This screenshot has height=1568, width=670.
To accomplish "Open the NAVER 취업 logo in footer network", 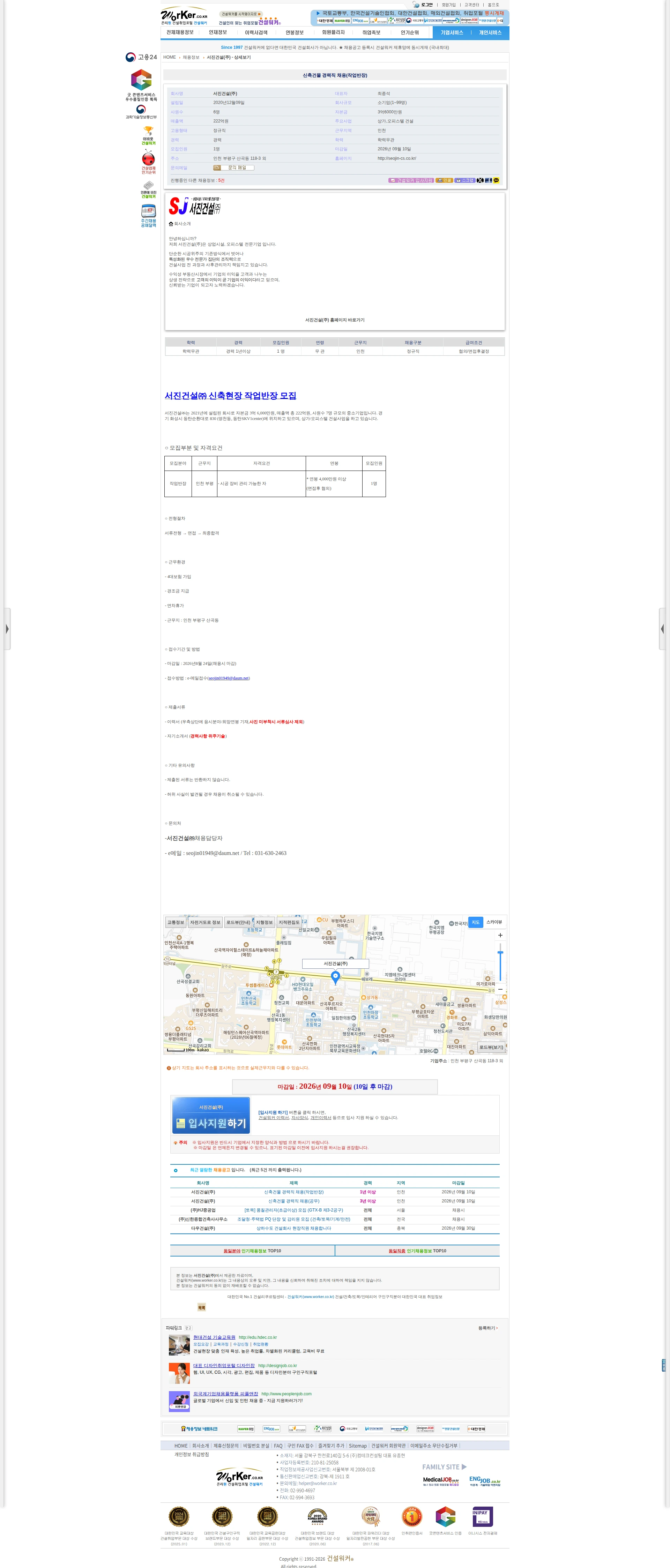I will [x=246, y=1428].
